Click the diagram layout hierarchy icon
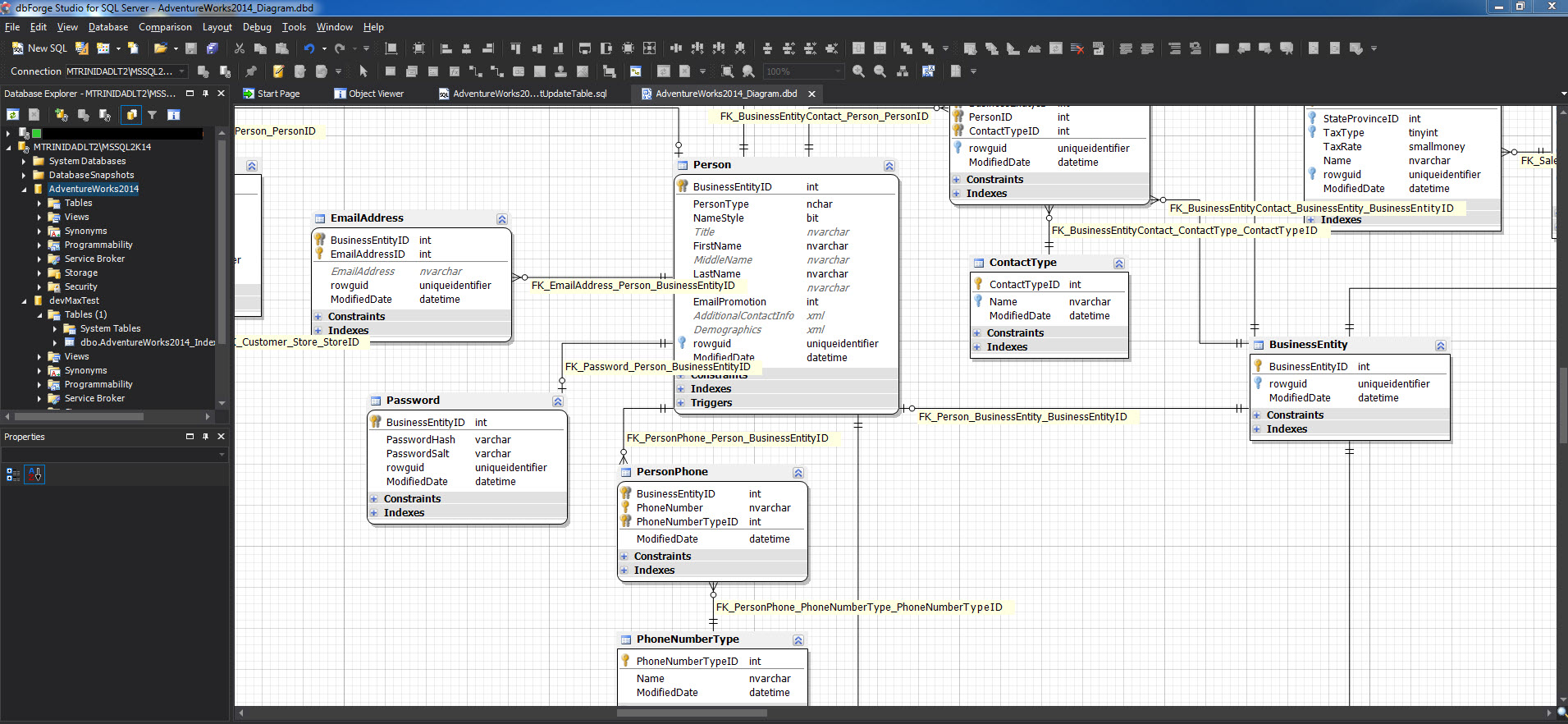 [903, 71]
